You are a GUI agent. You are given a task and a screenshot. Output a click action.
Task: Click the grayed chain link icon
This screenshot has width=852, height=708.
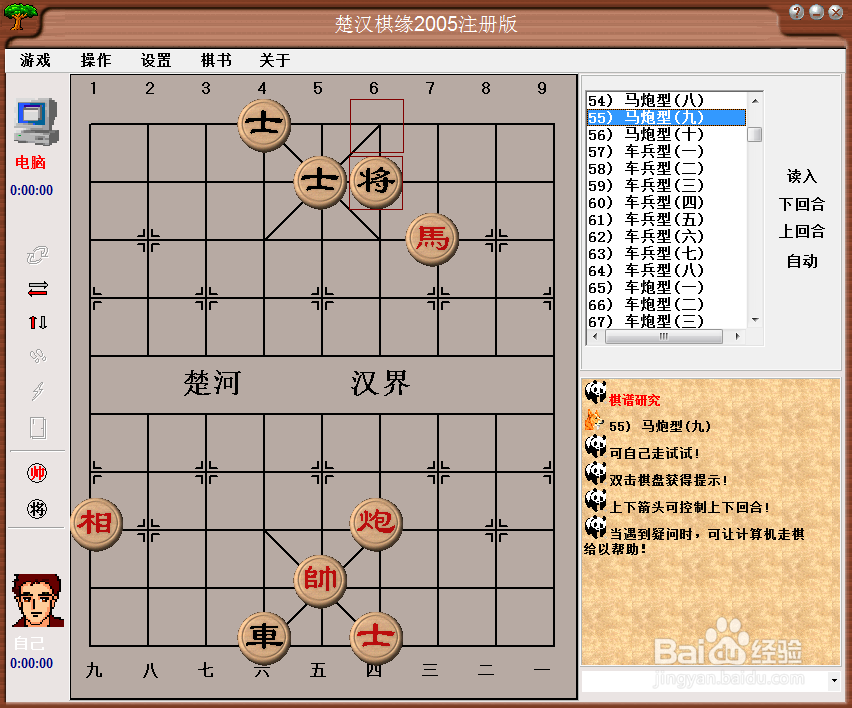(x=37, y=254)
